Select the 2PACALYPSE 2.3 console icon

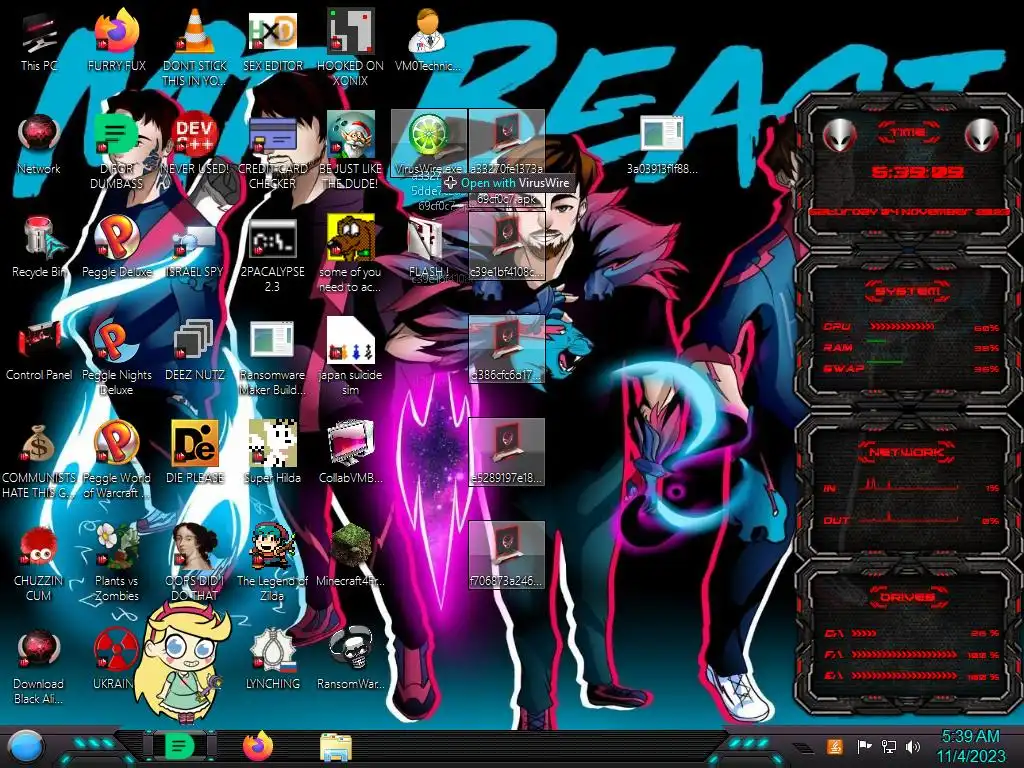pos(272,255)
